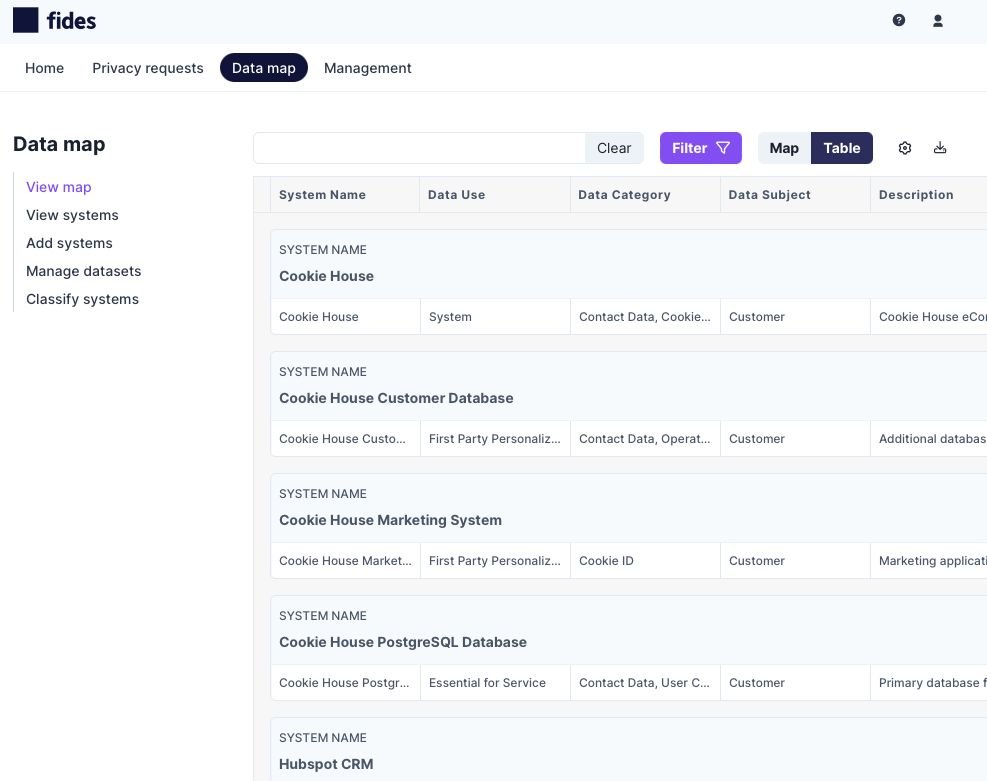Viewport: 987px width, 781px height.
Task: Open Manage datasets link
Action: coord(84,271)
